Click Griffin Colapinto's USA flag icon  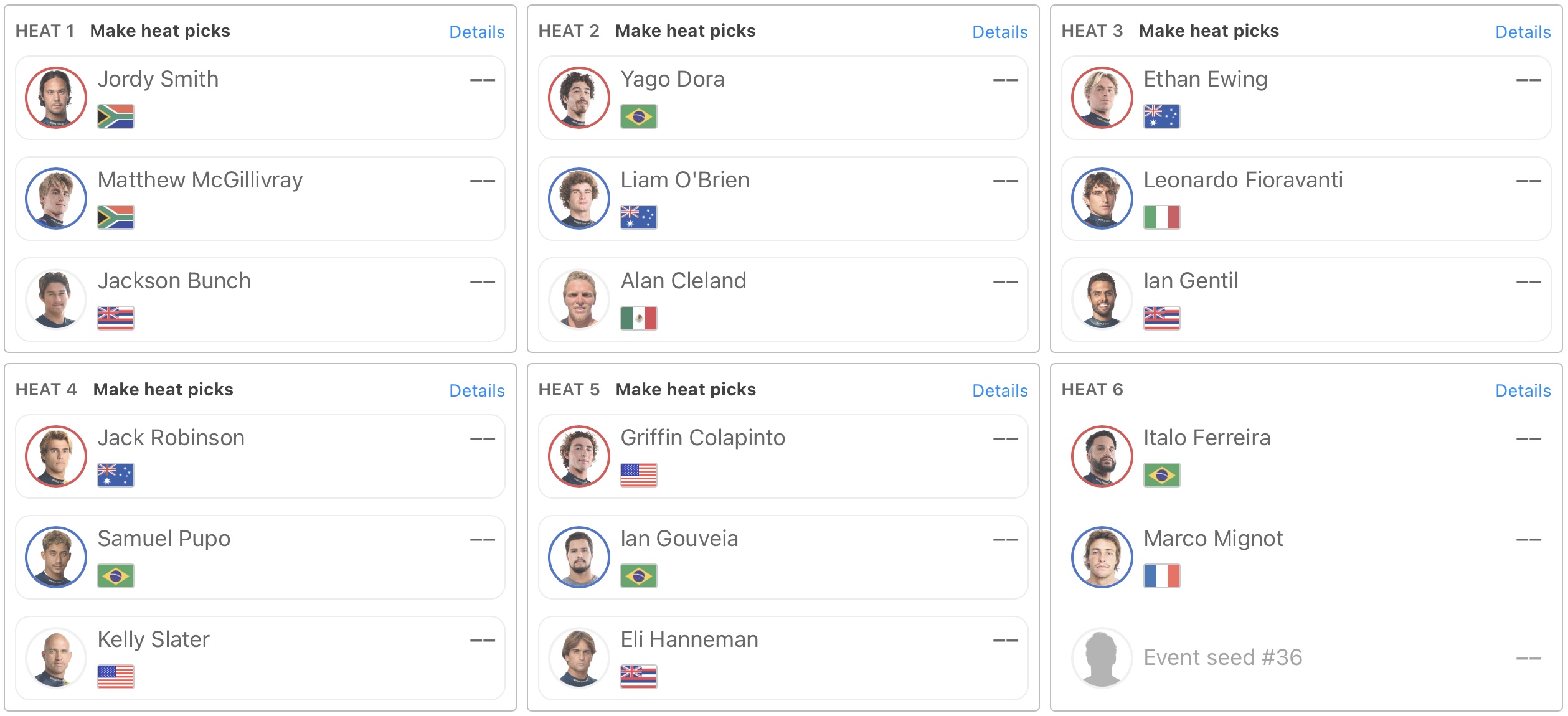638,475
